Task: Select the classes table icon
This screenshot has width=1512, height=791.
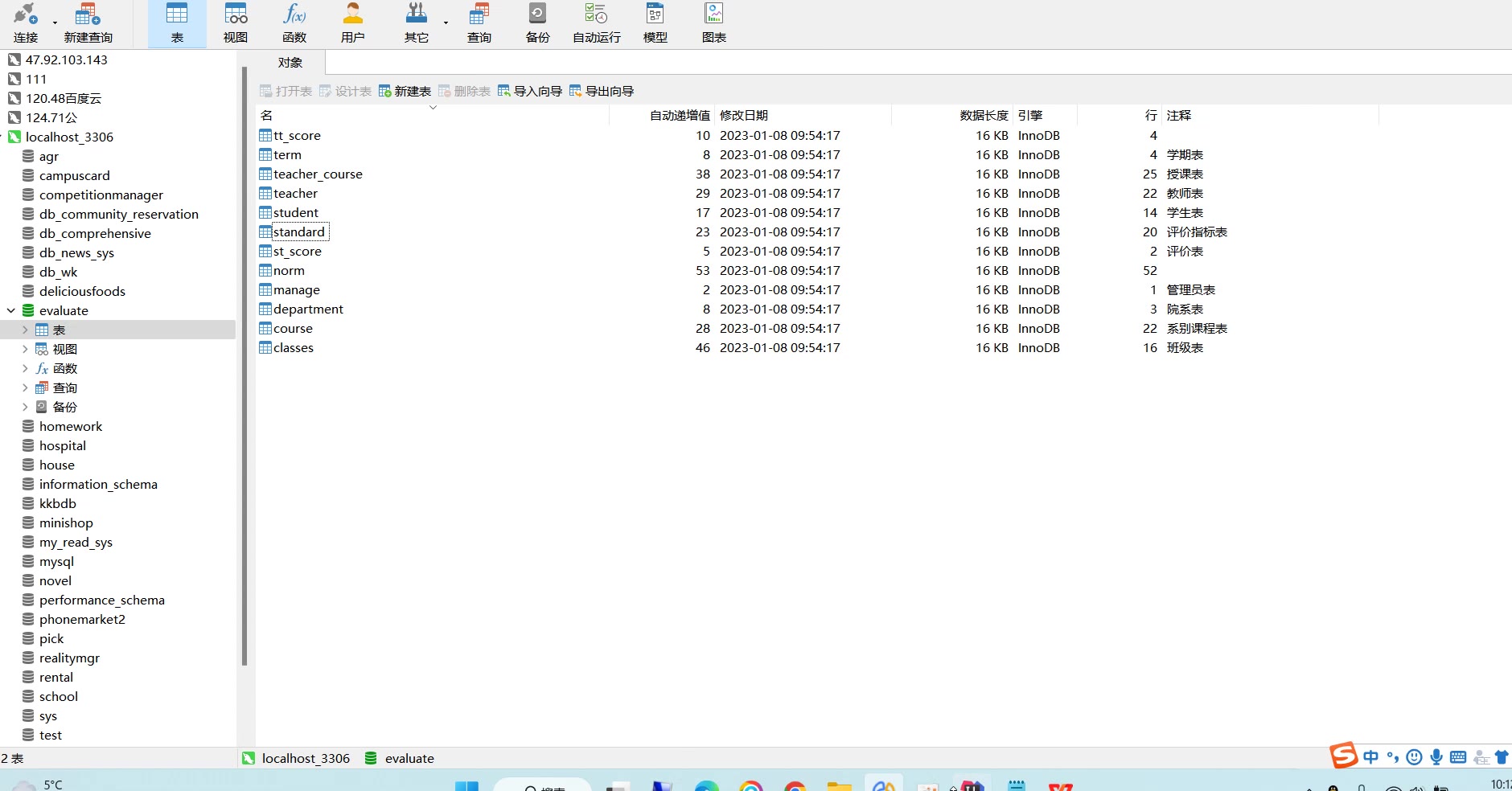Action: point(265,347)
